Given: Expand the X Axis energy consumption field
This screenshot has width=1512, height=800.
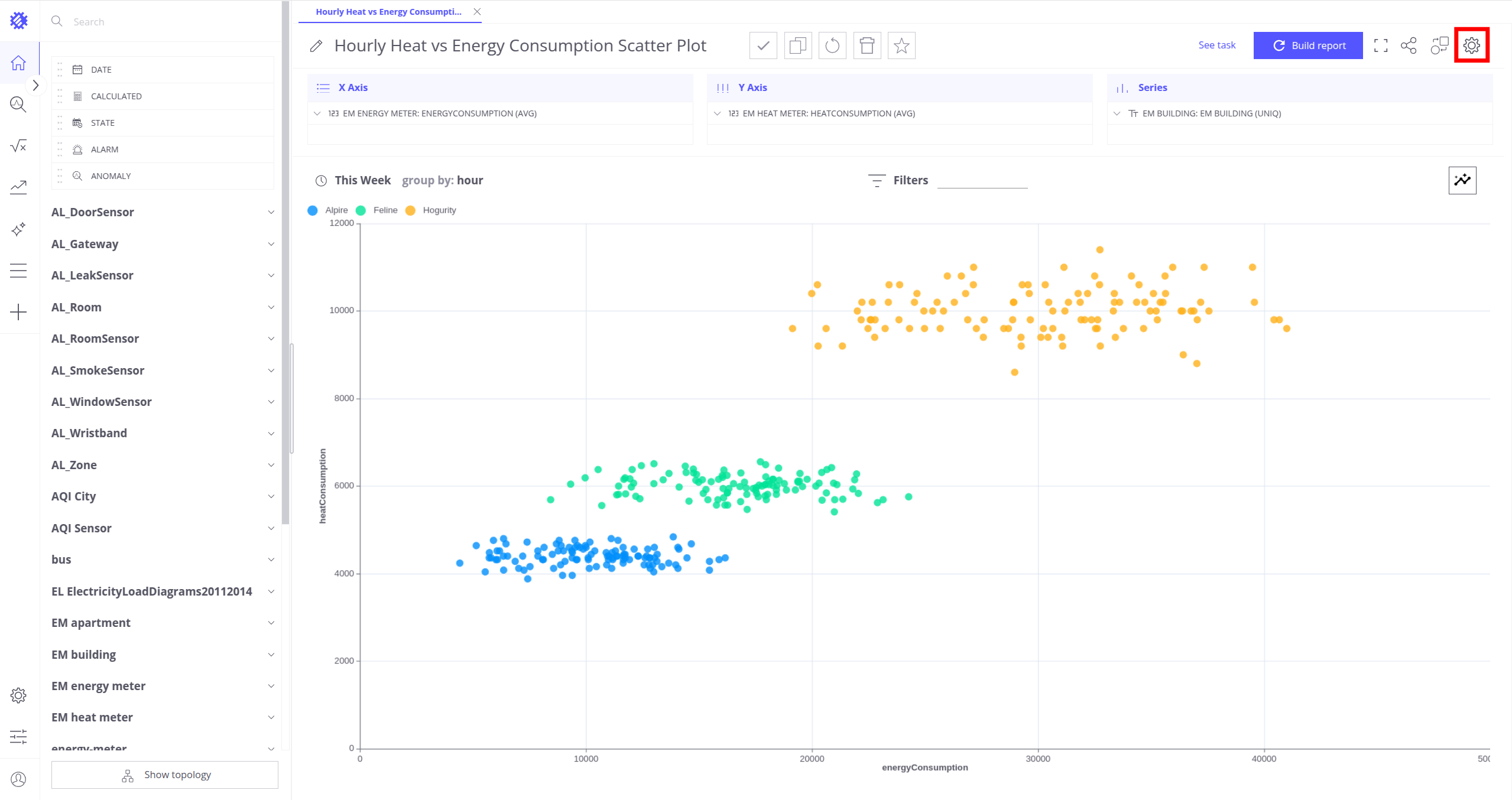Looking at the screenshot, I should [x=317, y=113].
